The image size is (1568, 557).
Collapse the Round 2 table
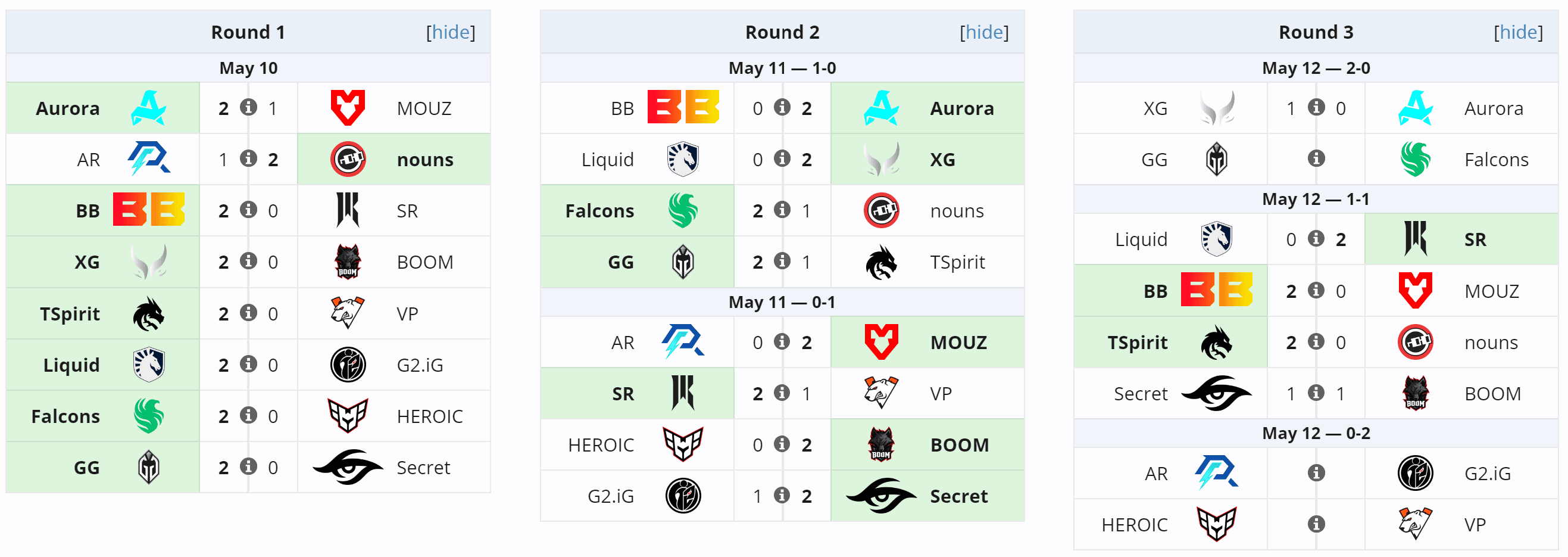984,32
